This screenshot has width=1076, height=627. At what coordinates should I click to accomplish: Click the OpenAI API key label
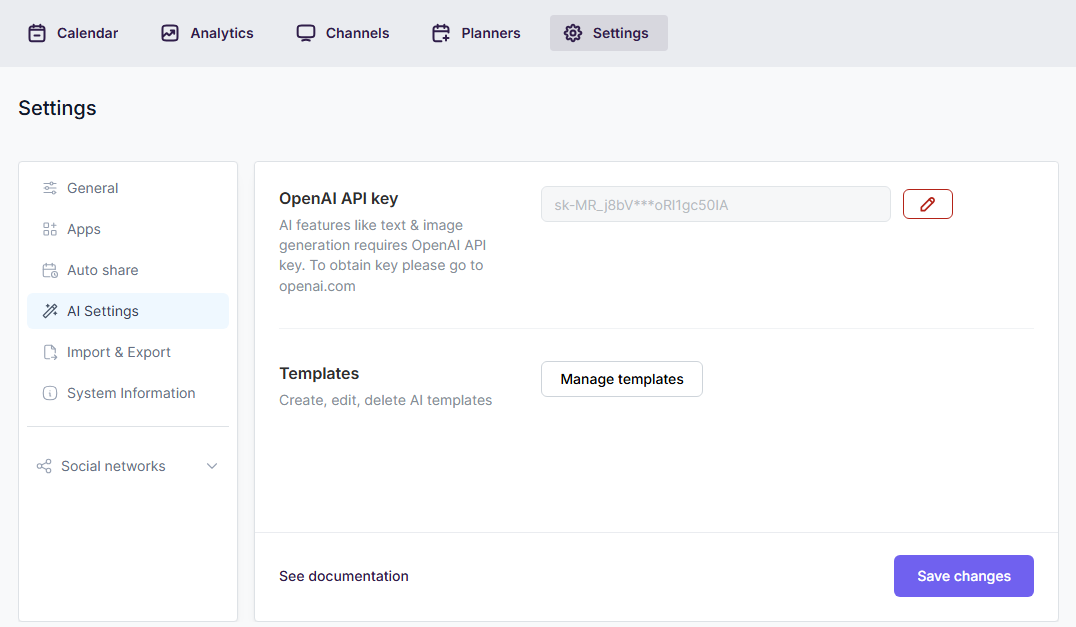[x=338, y=198]
